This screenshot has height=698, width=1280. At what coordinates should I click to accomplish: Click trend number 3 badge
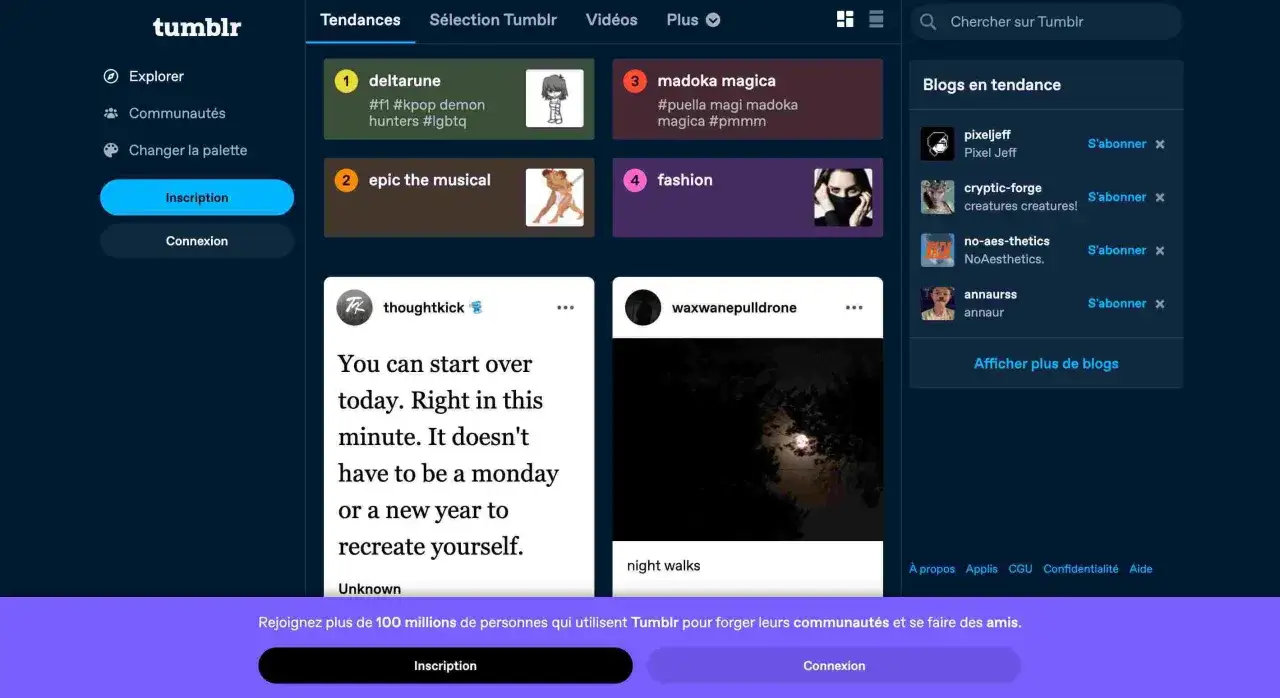[635, 81]
